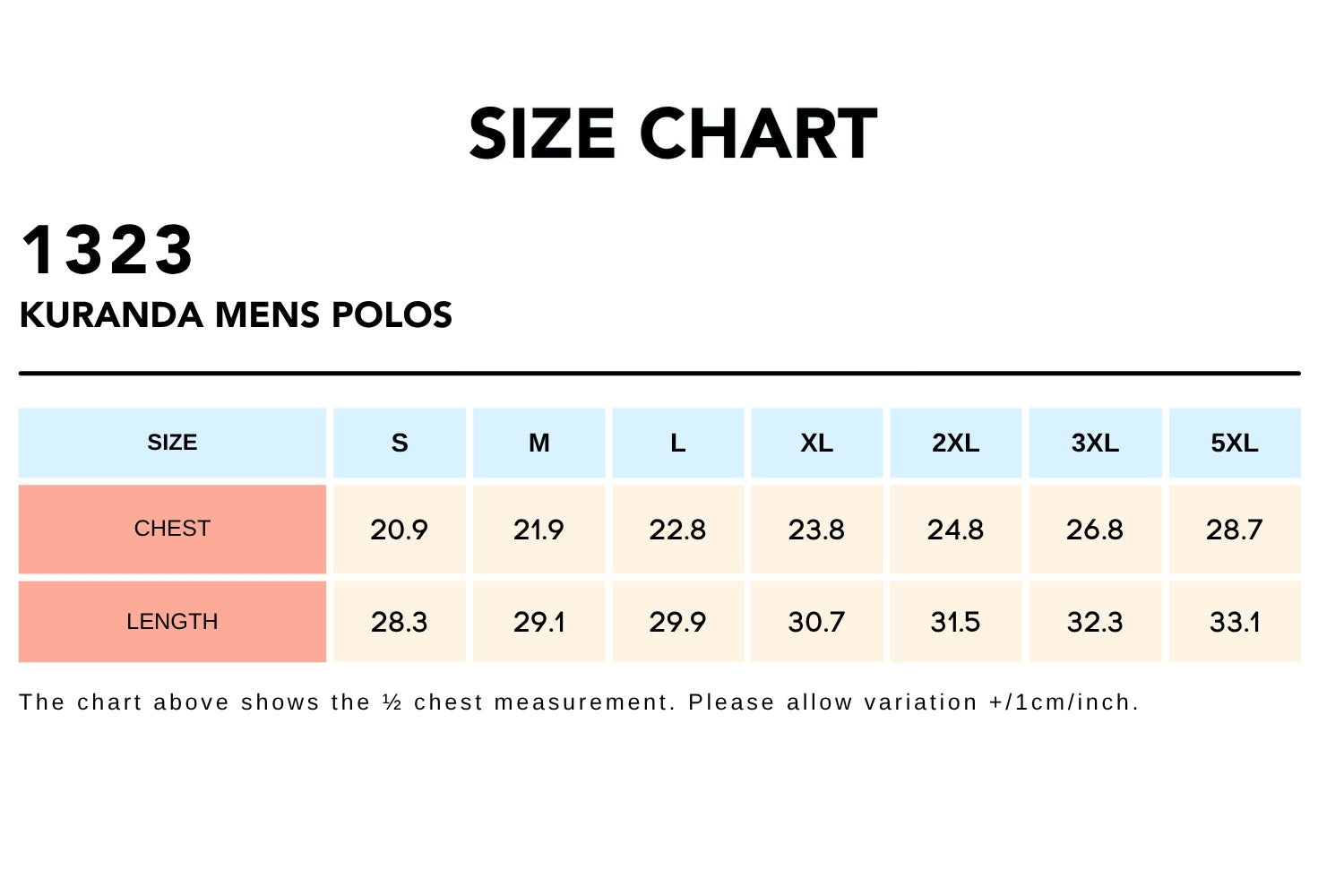Select the 33.1 length value for 5XL
This screenshot has width=1344, height=896.
tap(1234, 622)
